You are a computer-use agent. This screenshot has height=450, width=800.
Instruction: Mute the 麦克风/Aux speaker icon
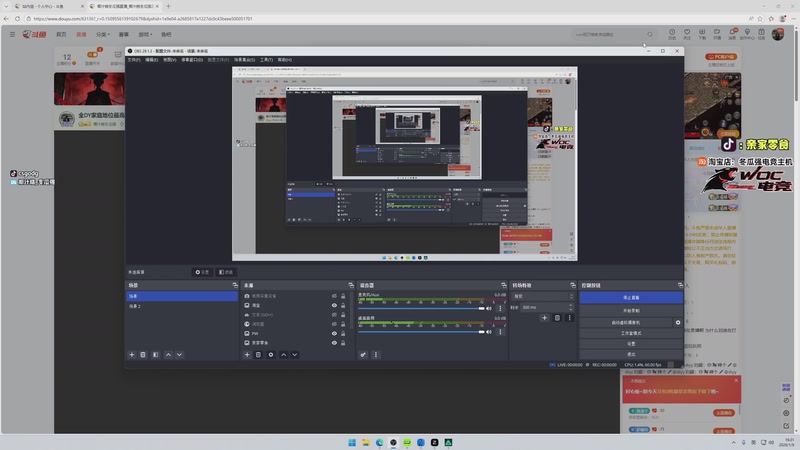tap(489, 308)
